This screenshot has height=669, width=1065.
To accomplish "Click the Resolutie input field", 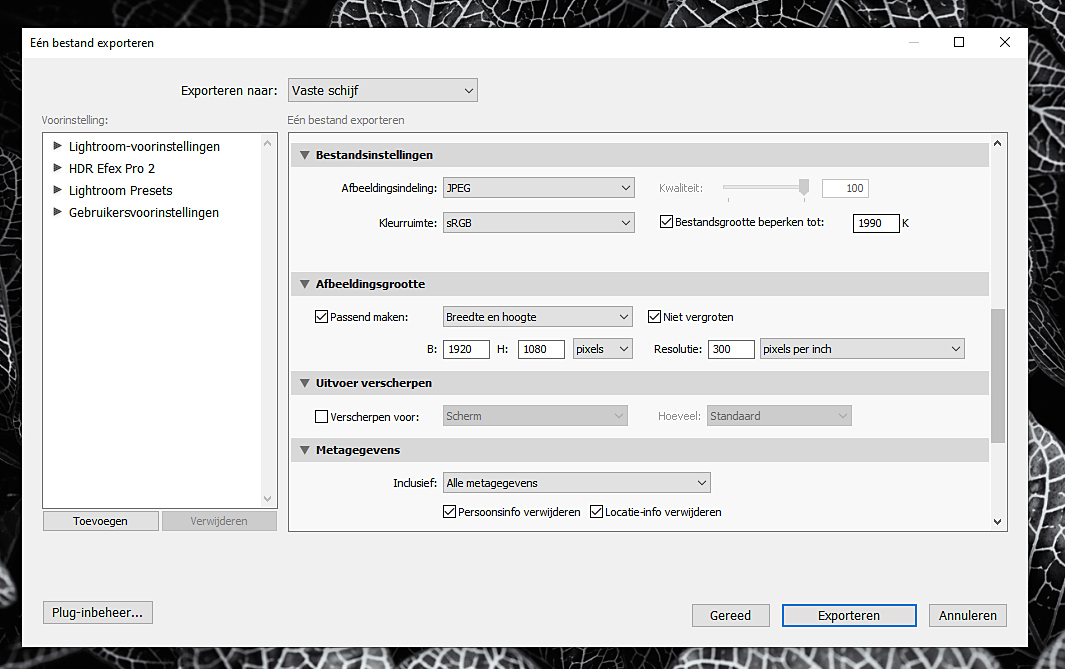I will (730, 349).
